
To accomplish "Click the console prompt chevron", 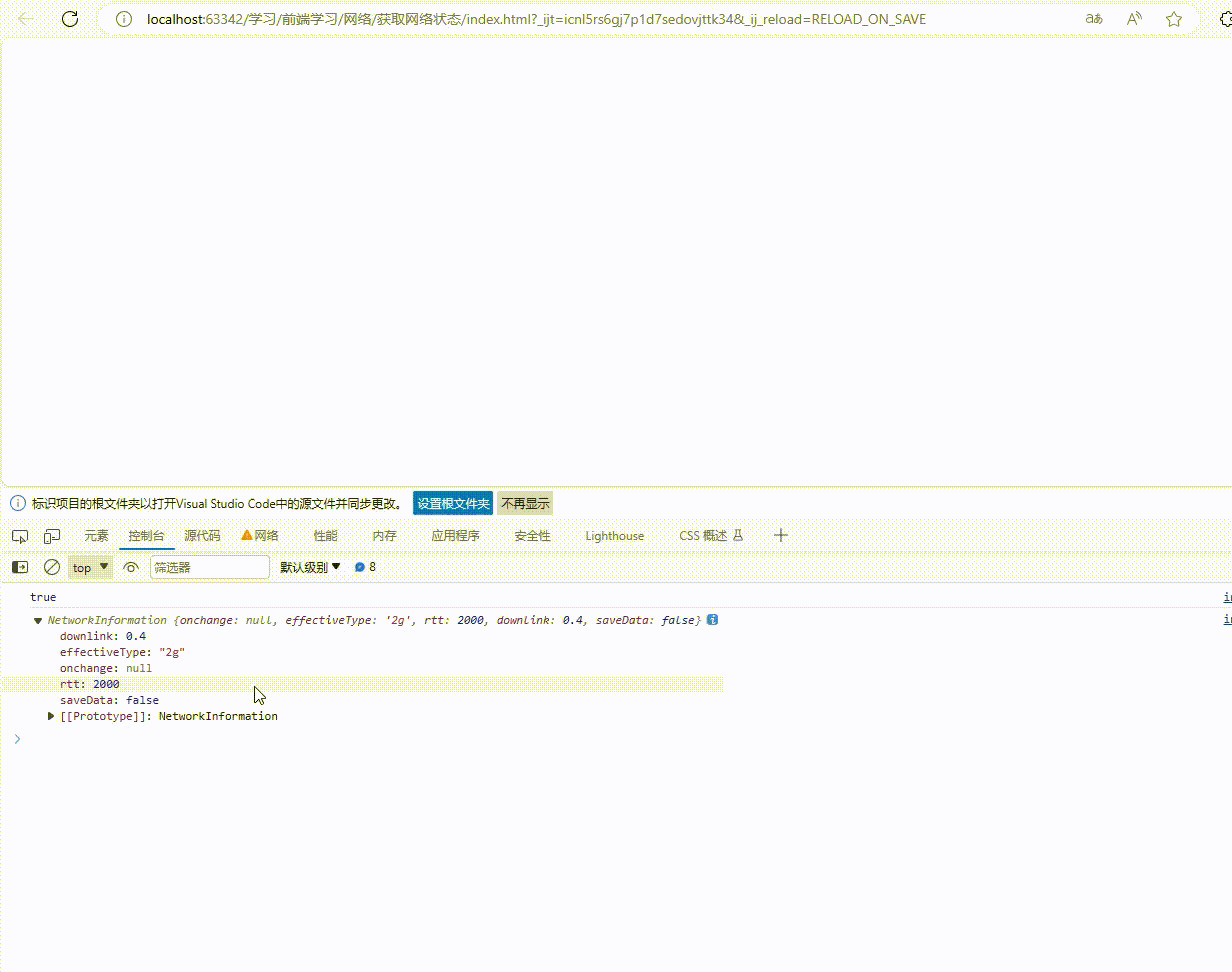I will point(17,739).
